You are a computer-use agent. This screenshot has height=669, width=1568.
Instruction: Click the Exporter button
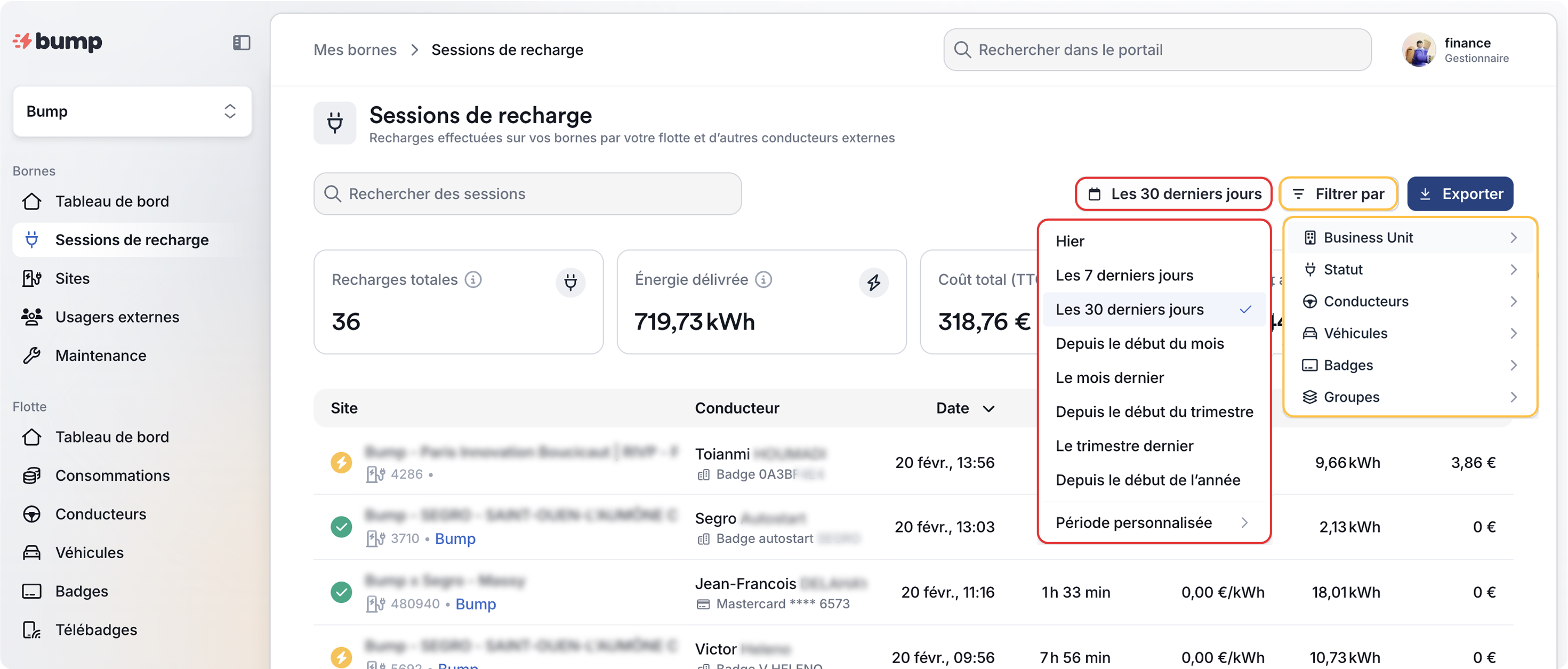point(1460,194)
